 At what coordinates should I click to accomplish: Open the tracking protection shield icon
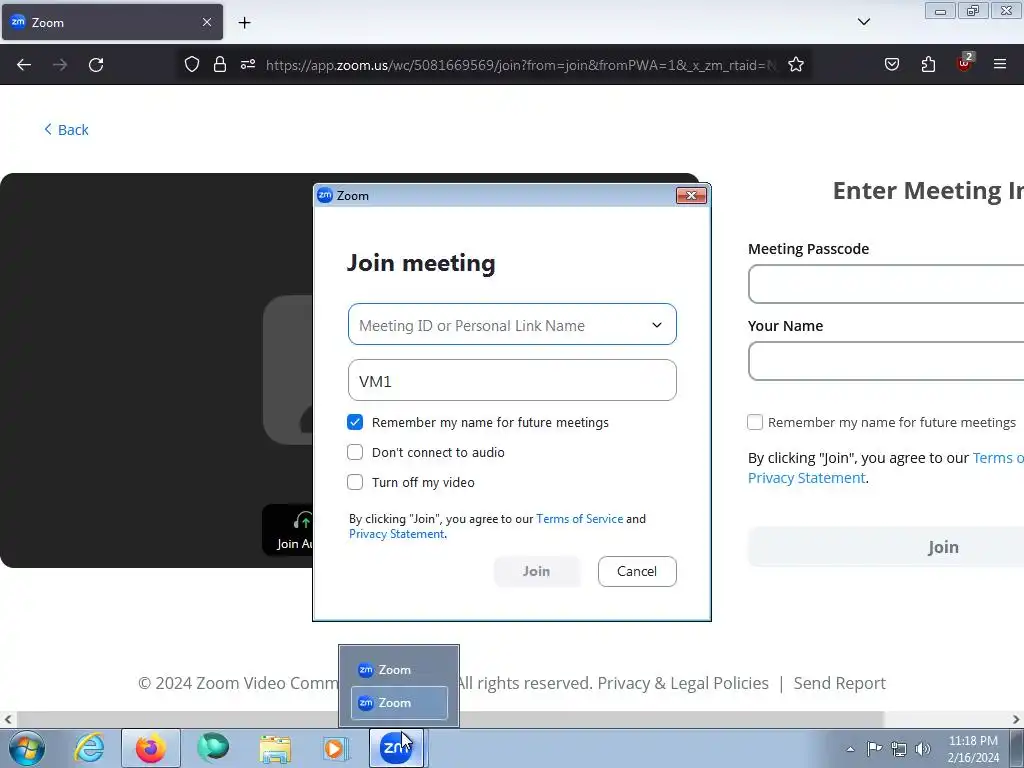(x=191, y=64)
